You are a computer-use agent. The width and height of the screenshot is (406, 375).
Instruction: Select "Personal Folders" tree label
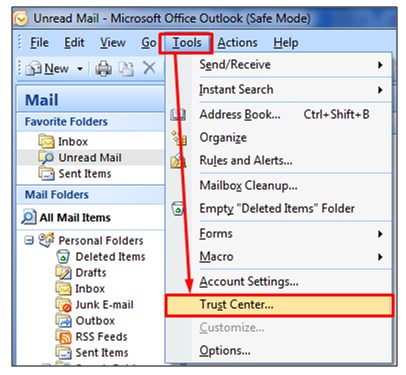(x=101, y=240)
